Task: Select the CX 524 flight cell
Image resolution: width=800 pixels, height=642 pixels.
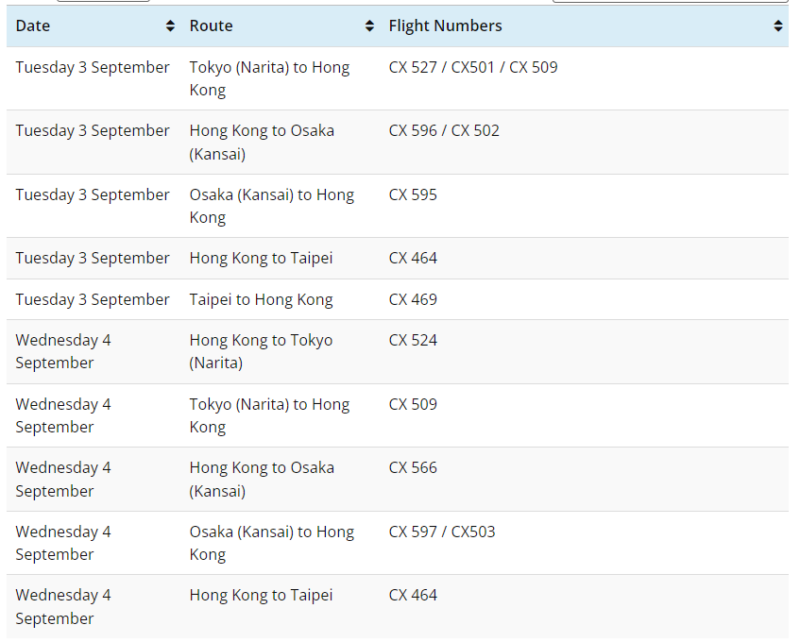Action: coord(413,341)
